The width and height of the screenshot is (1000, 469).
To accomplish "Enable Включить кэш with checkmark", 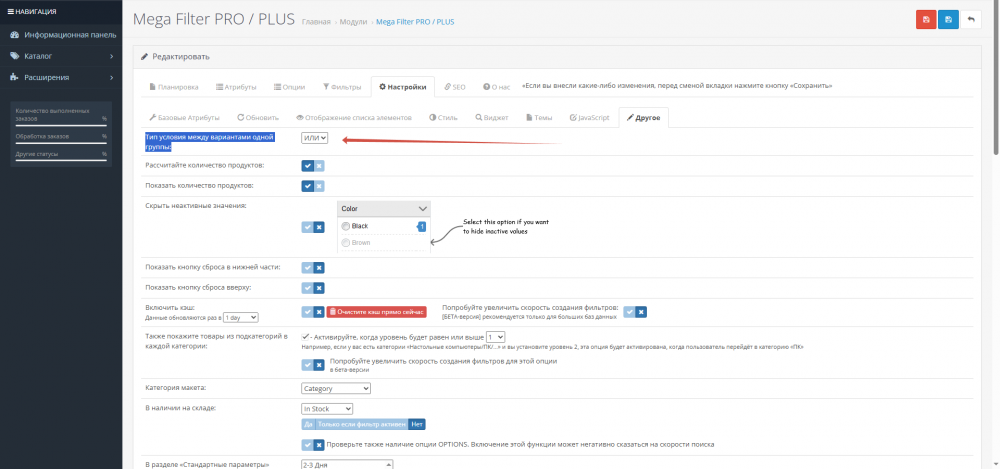I will 307,312.
